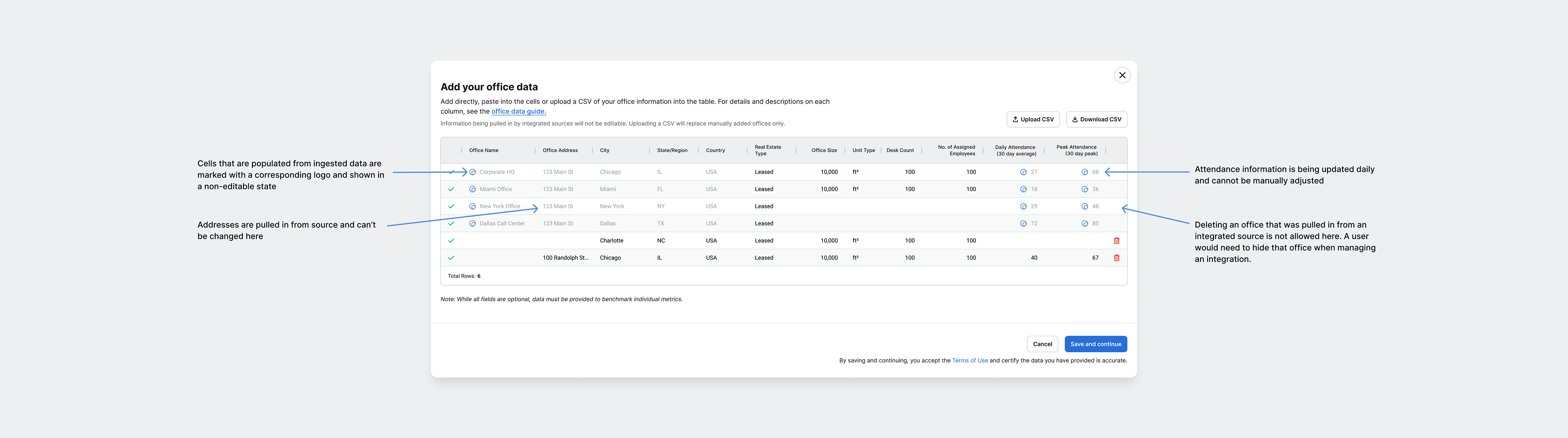Click trash icon for 100 Randolph St row
The image size is (1568, 438).
[1116, 258]
